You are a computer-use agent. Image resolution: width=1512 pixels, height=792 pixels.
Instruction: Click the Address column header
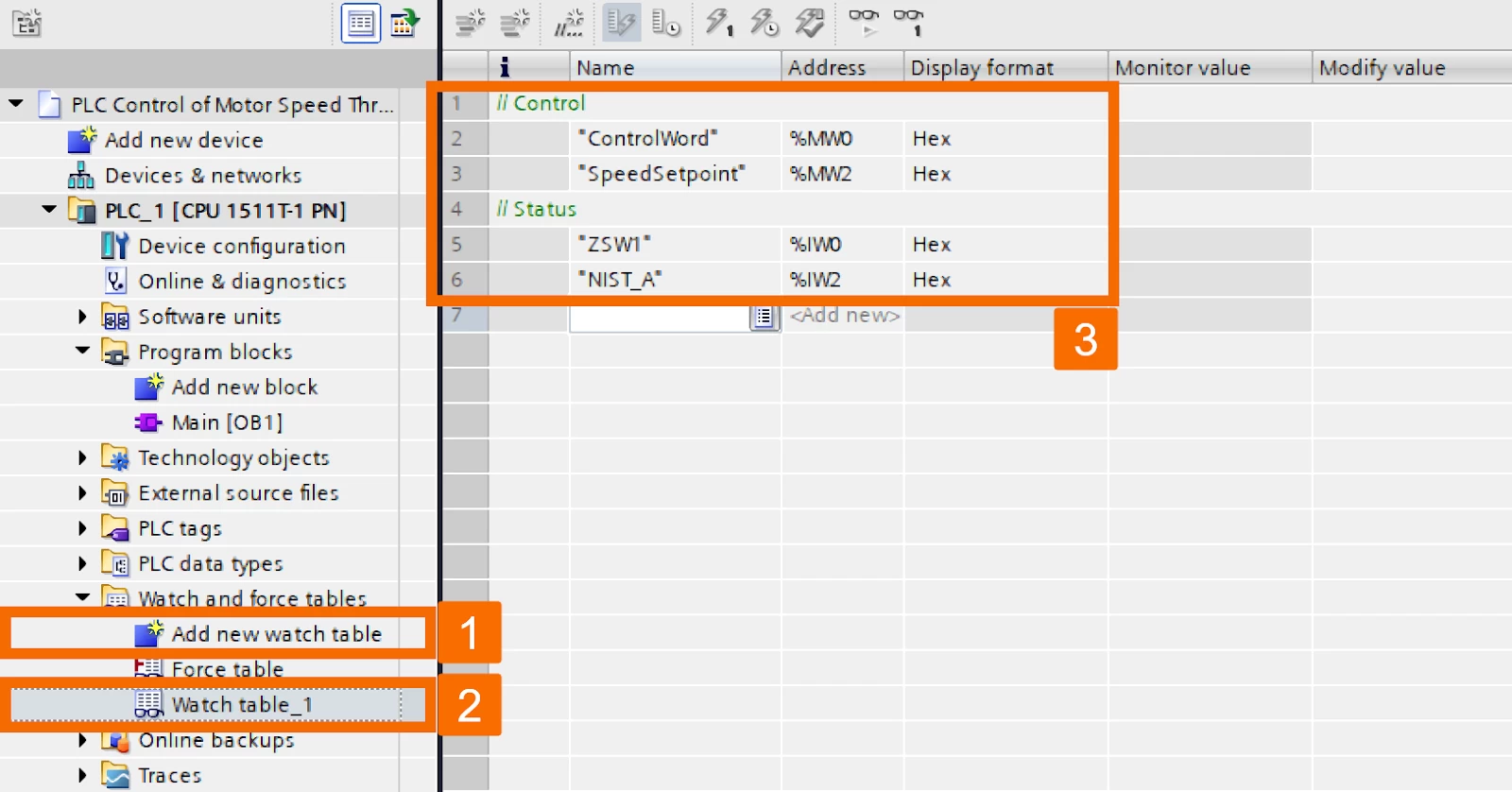pos(843,67)
